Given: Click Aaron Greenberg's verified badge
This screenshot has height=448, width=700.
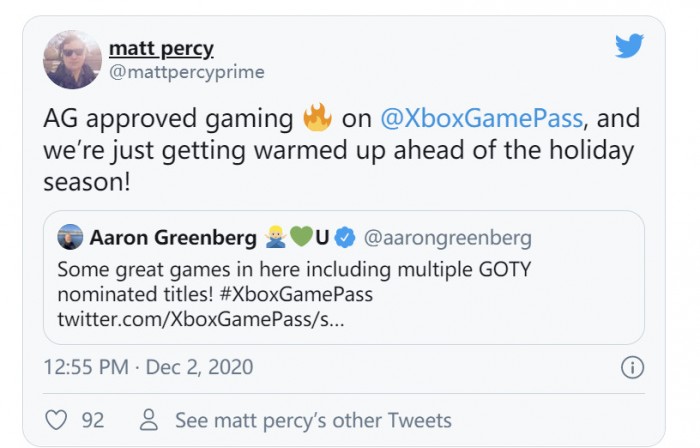Looking at the screenshot, I should 345,238.
